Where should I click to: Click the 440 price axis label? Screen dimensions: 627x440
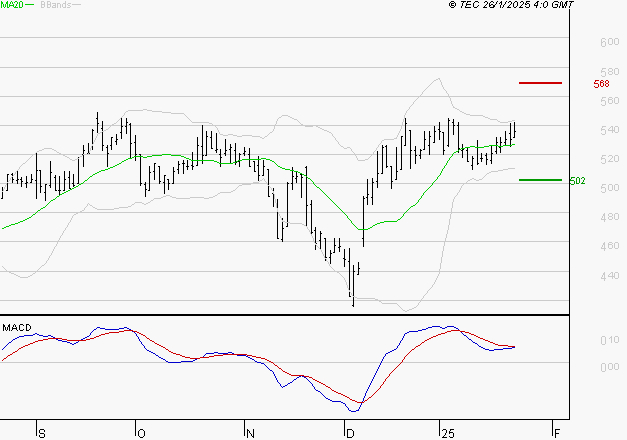pos(610,276)
